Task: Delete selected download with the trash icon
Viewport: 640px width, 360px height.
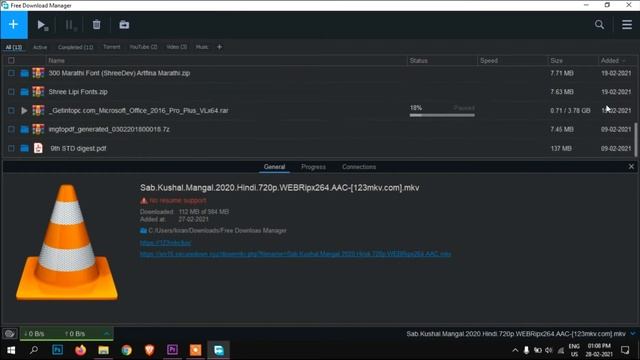Action: [96, 25]
